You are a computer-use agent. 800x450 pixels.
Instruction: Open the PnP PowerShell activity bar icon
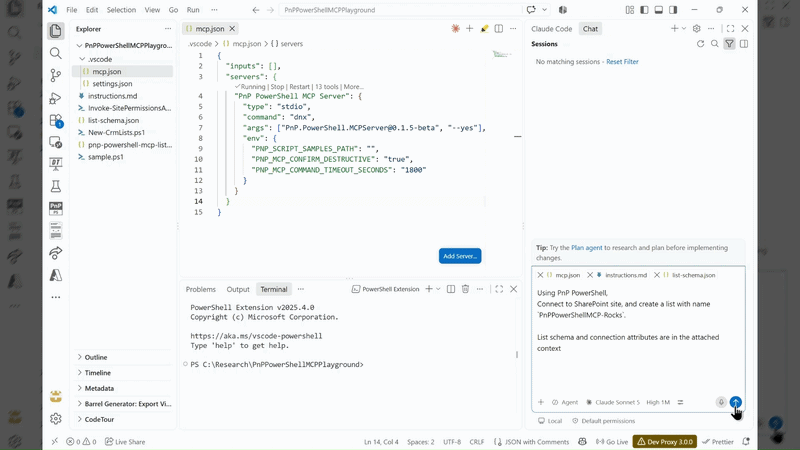coord(56,208)
